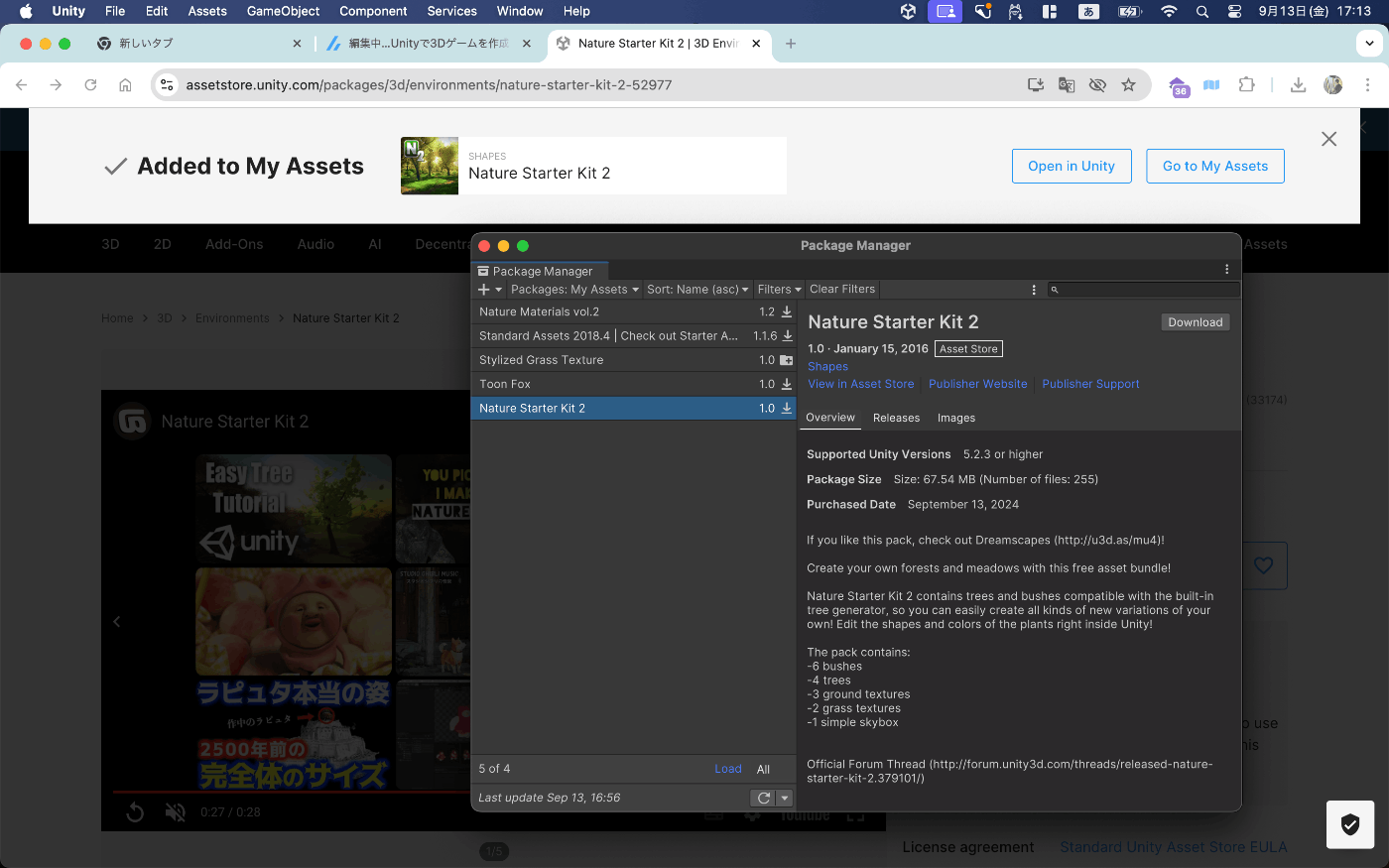Open the GameObject menu in the menu bar
The image size is (1389, 868).
[283, 11]
